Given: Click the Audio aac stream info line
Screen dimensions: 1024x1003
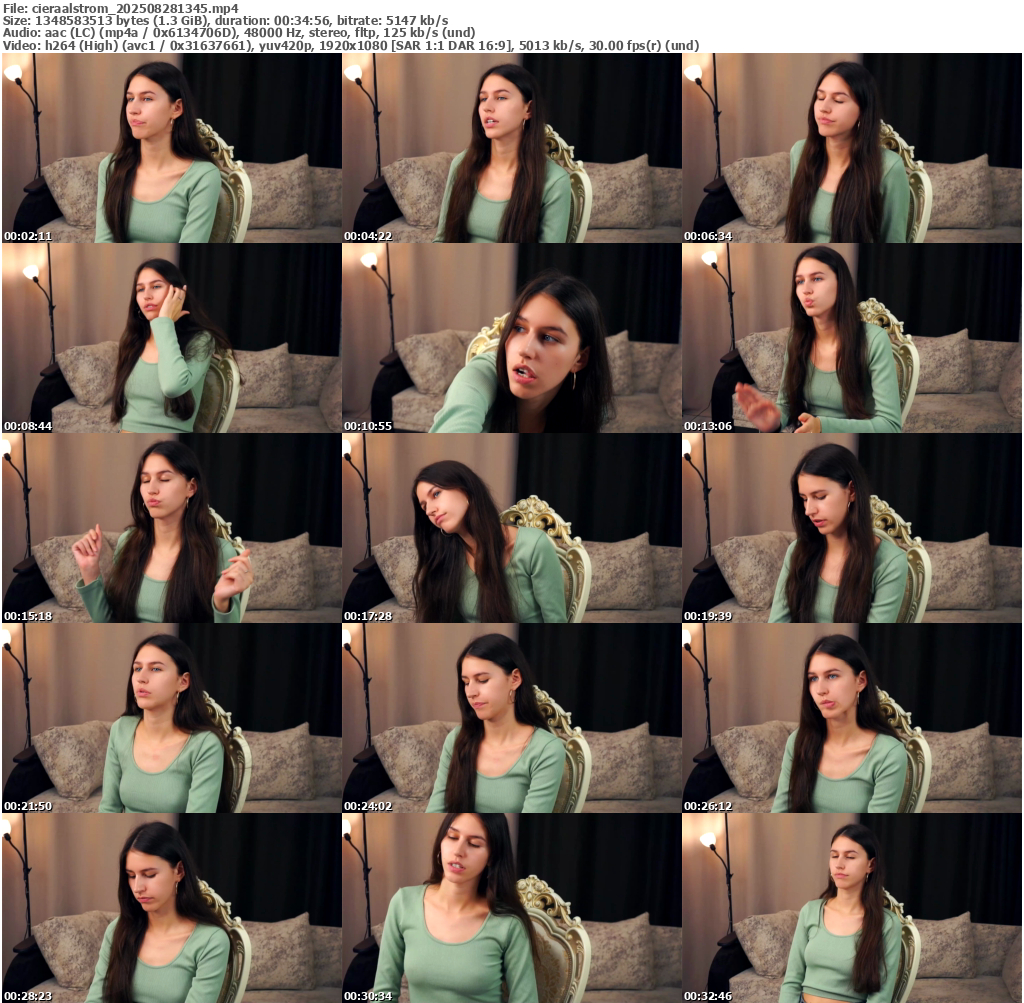Looking at the screenshot, I should click(238, 33).
